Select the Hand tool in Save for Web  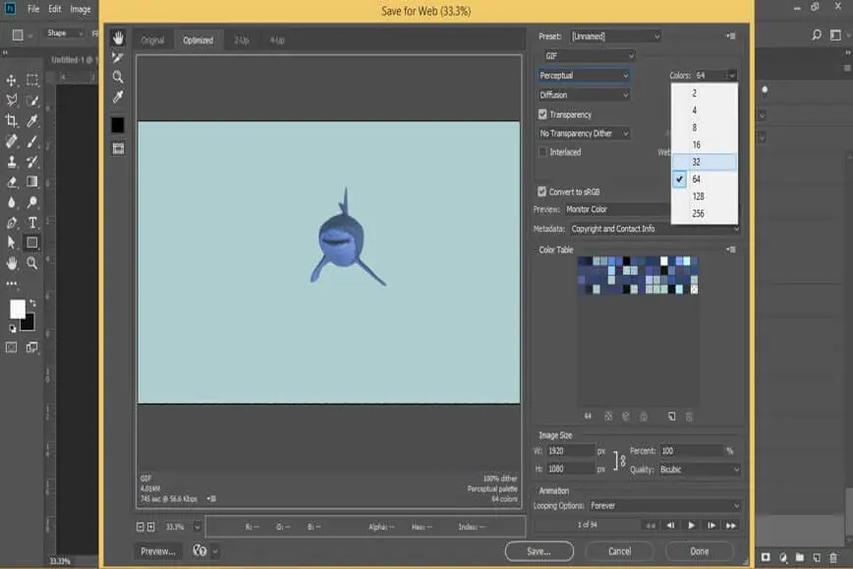[x=118, y=38]
